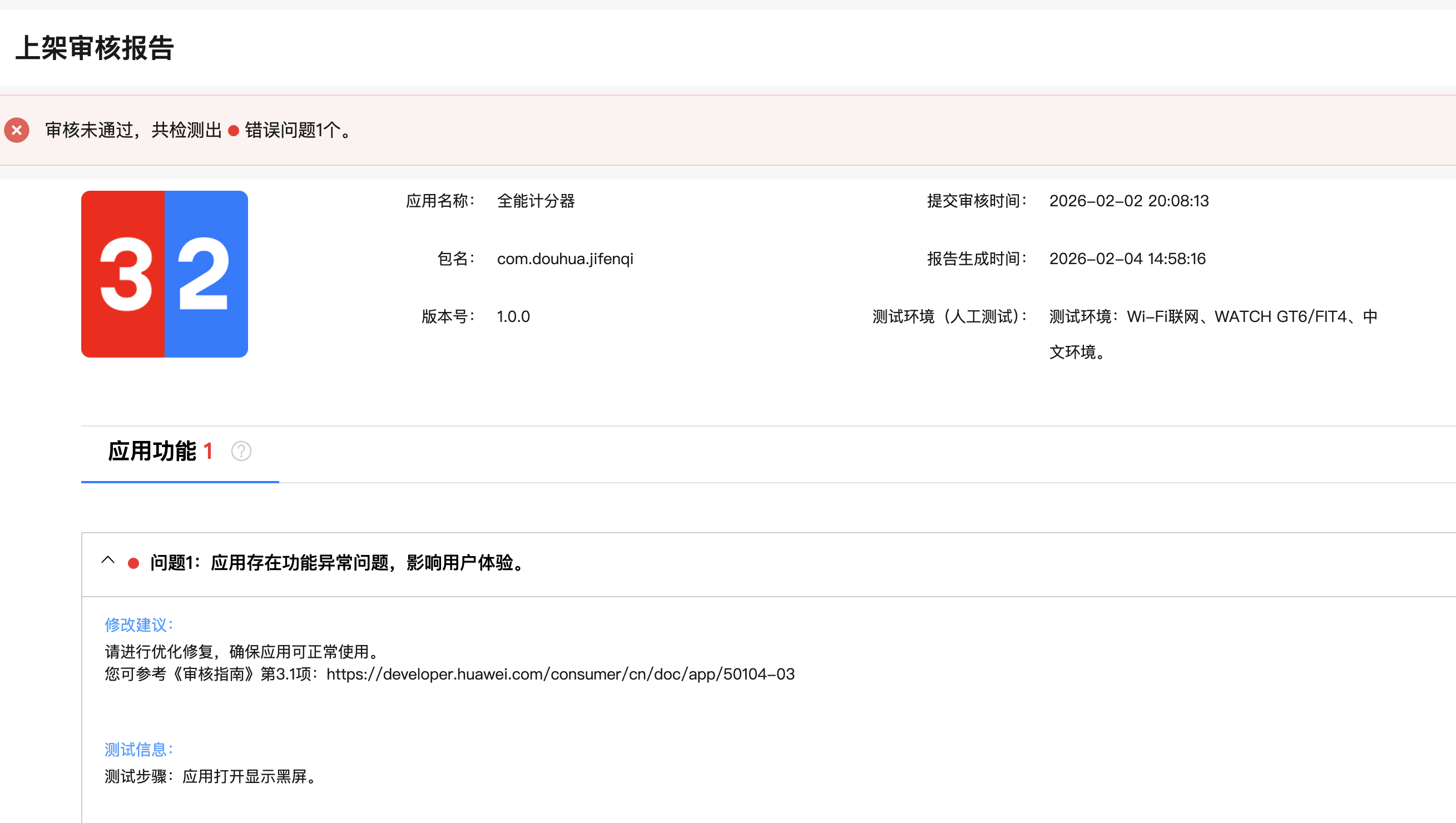The height and width of the screenshot is (823, 1456).
Task: Click the red 1 count on tab
Action: coord(208,451)
